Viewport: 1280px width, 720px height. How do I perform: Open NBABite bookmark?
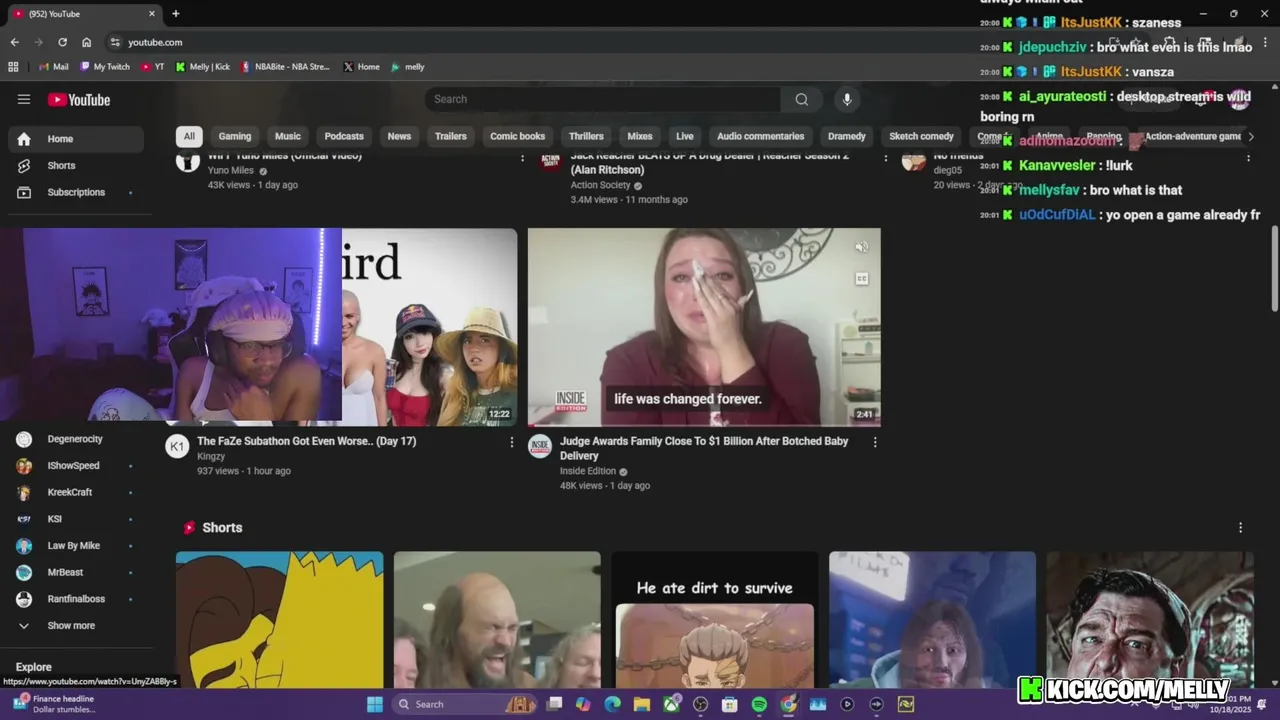285,67
